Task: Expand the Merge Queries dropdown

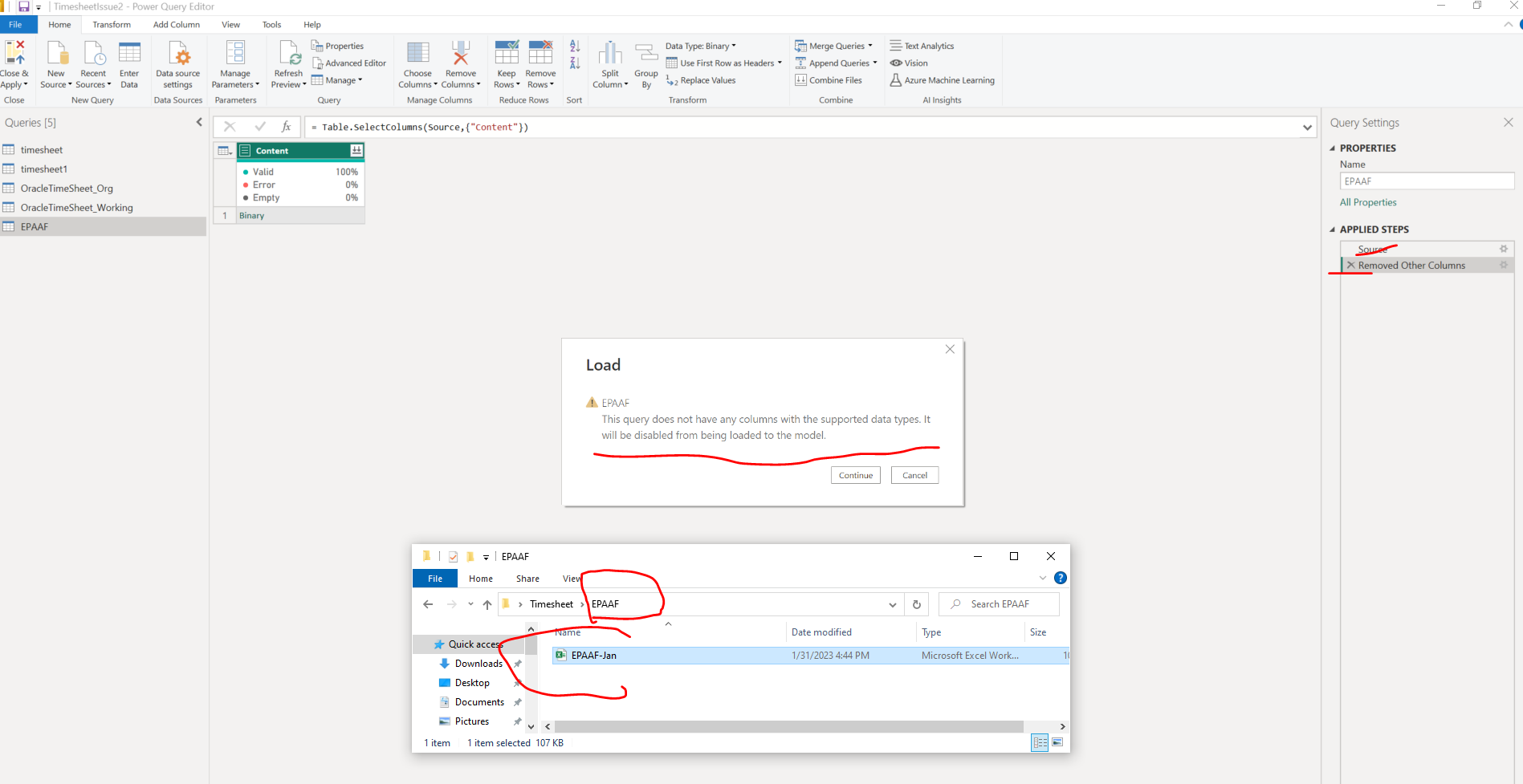Action: click(x=870, y=46)
